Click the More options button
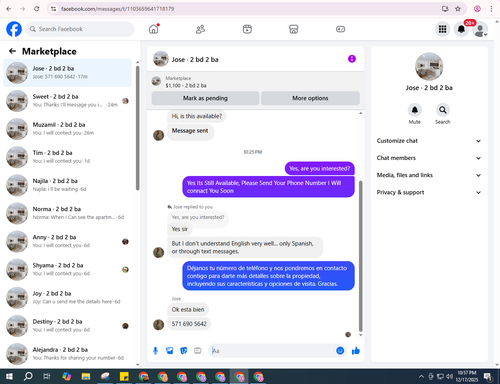Screen dimensions: 500x384 point(310,98)
